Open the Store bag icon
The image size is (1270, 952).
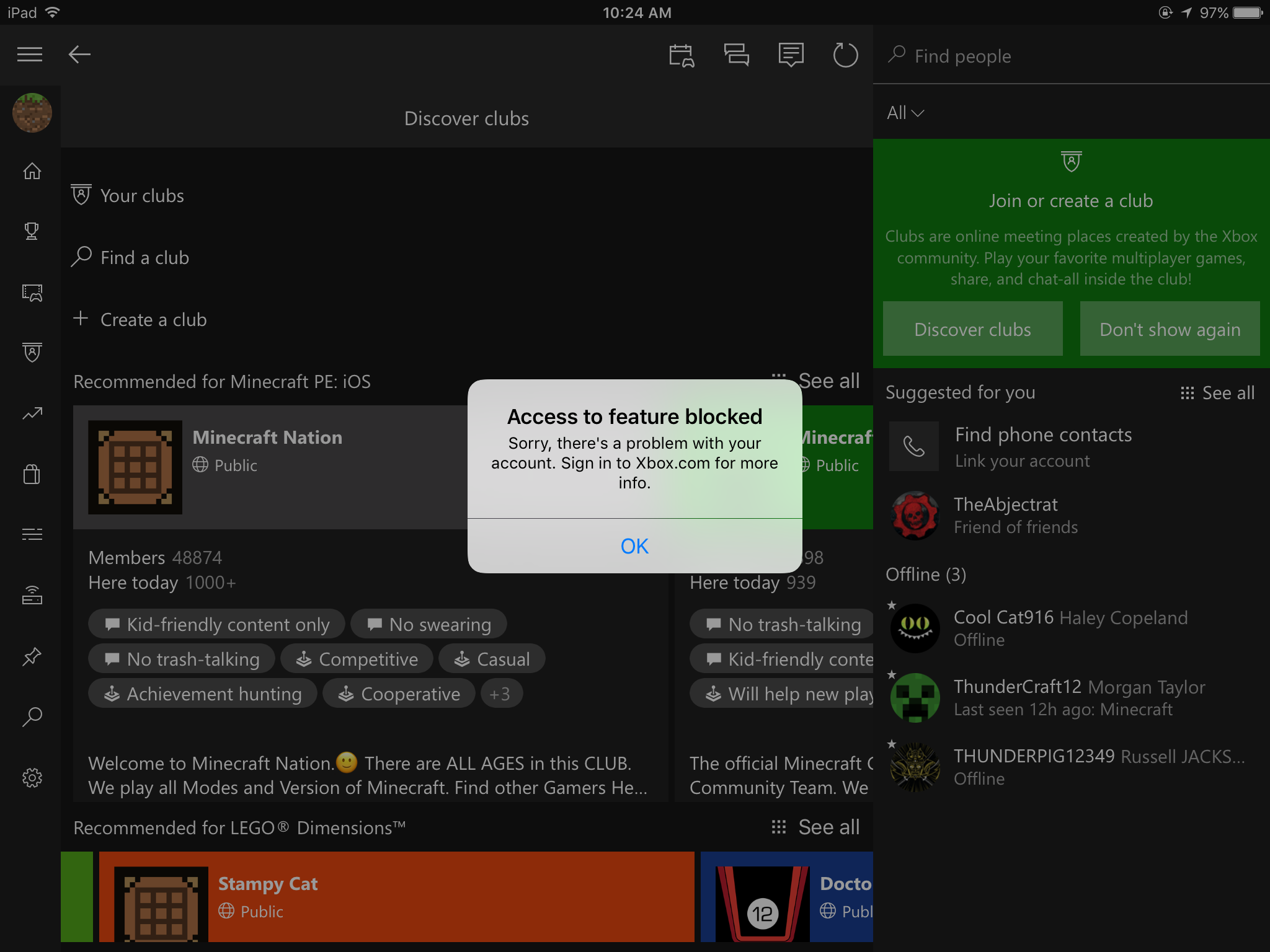(x=32, y=474)
